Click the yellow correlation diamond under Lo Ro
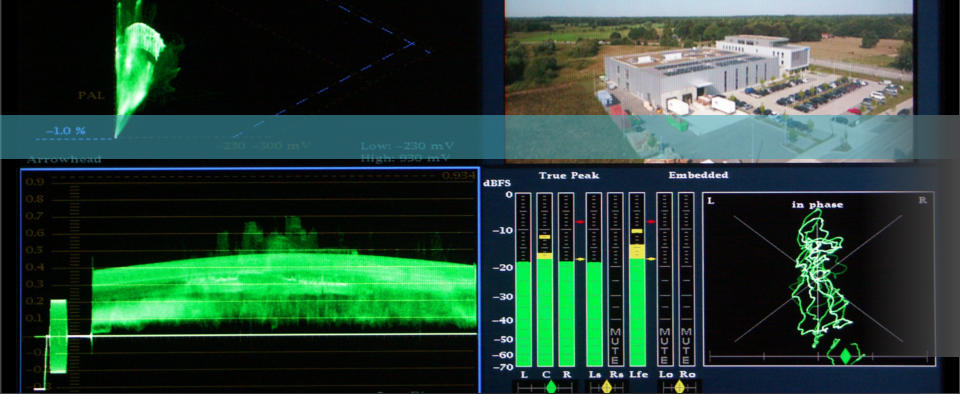This screenshot has height=394, width=960. click(x=679, y=387)
